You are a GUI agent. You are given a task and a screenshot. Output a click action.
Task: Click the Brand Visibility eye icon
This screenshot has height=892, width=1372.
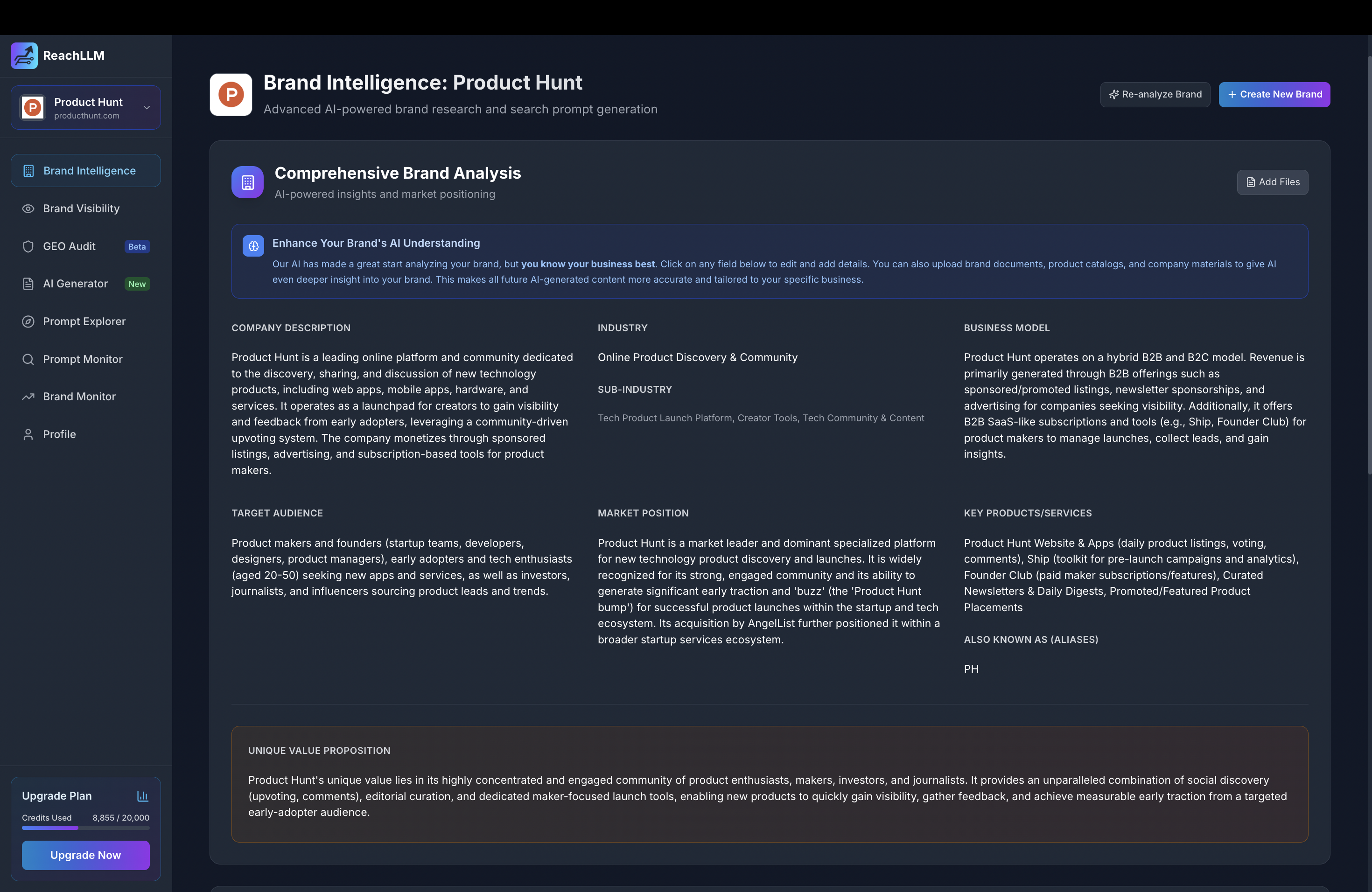click(x=28, y=209)
